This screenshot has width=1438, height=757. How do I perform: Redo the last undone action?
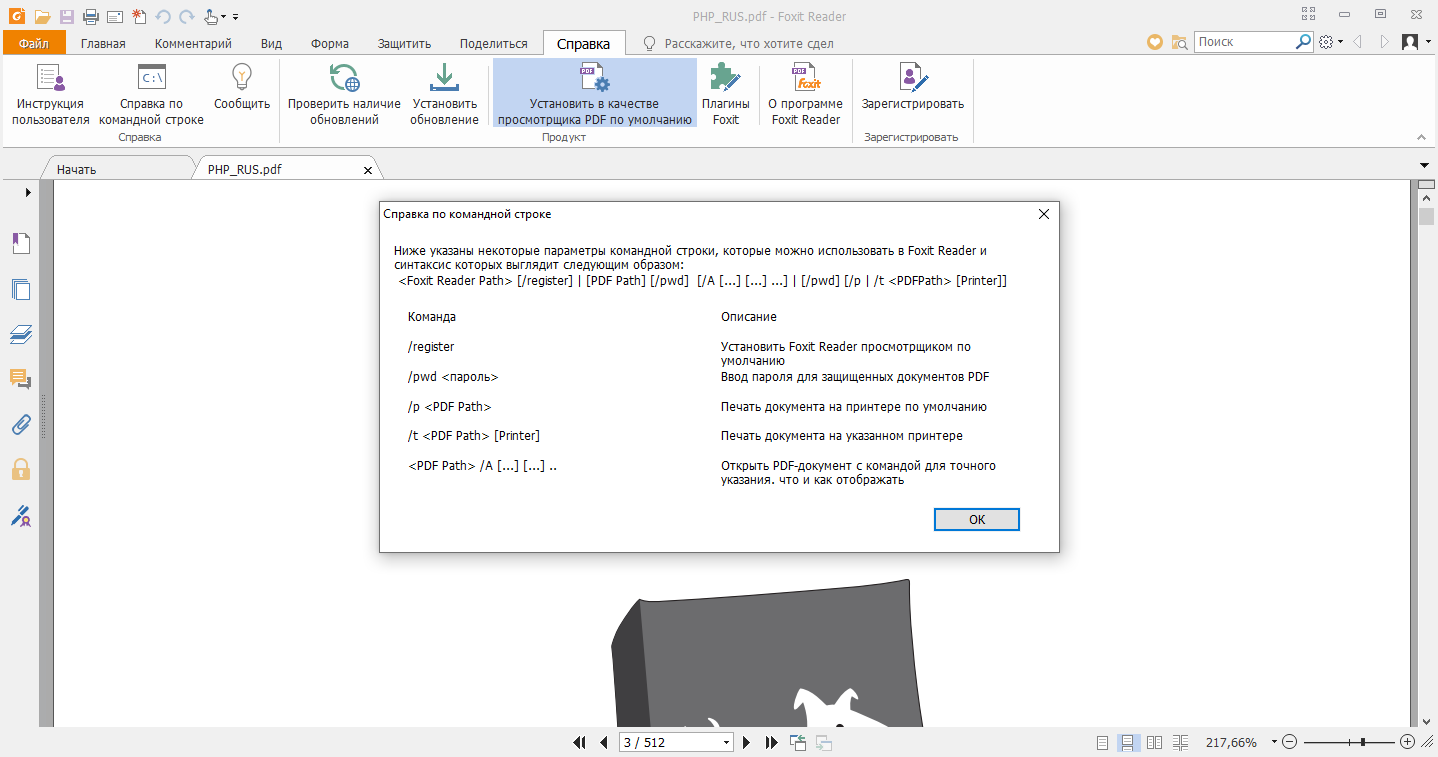[186, 16]
